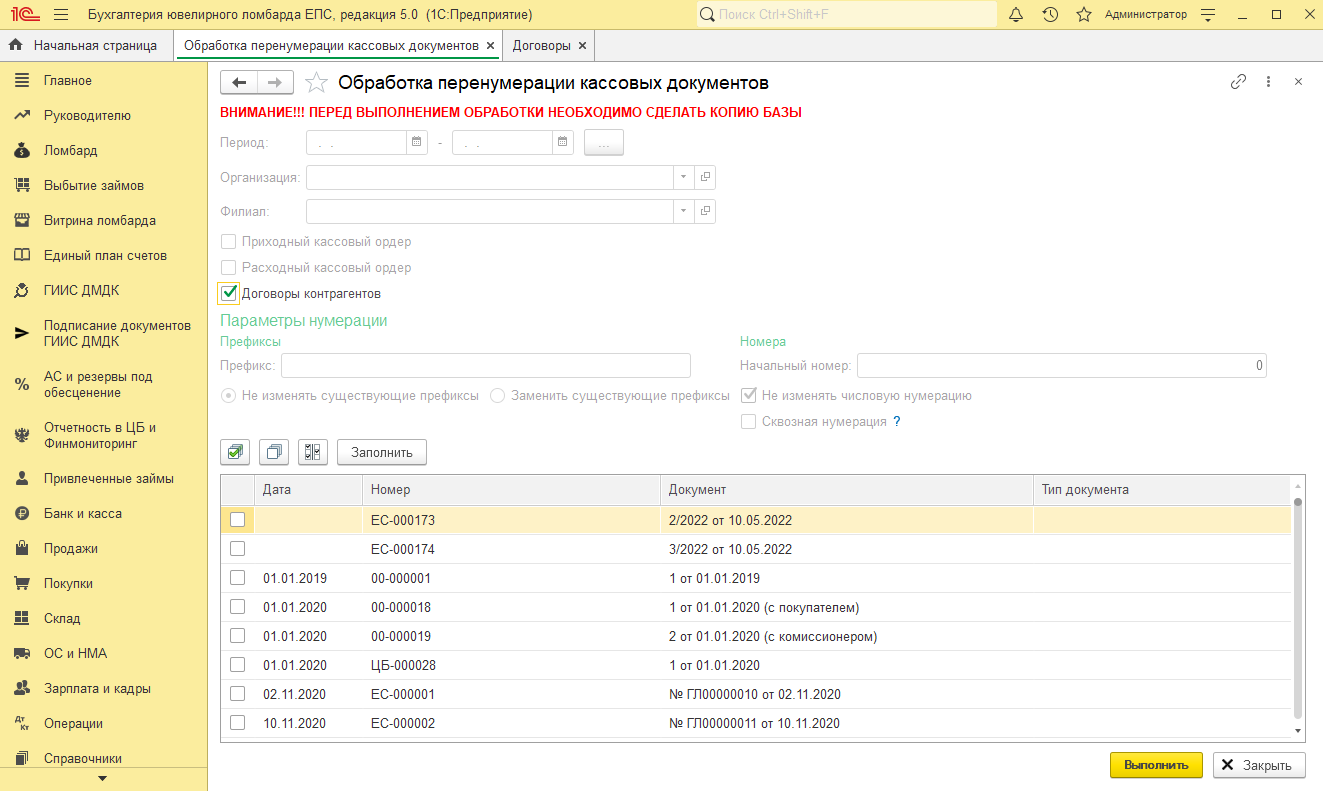
Task: Check all rows in the table
Action: [x=235, y=452]
